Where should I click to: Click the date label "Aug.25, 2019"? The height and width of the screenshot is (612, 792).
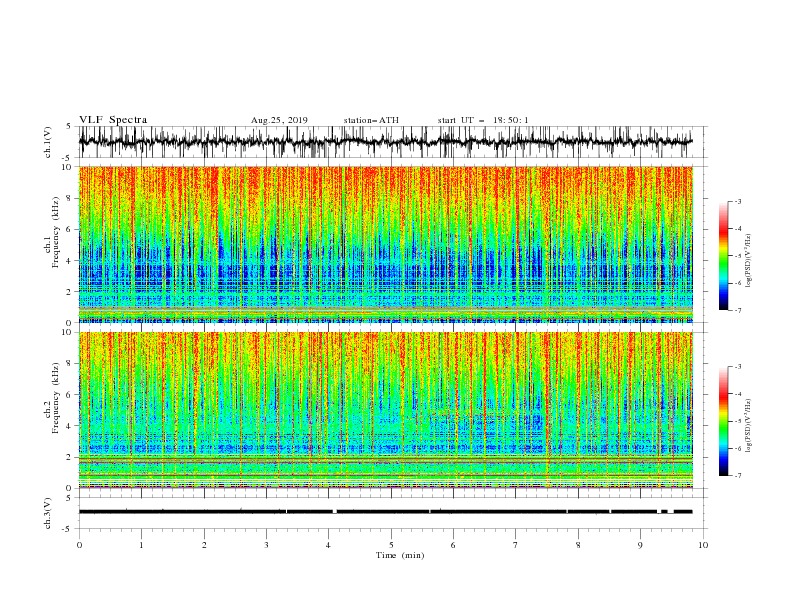point(279,120)
